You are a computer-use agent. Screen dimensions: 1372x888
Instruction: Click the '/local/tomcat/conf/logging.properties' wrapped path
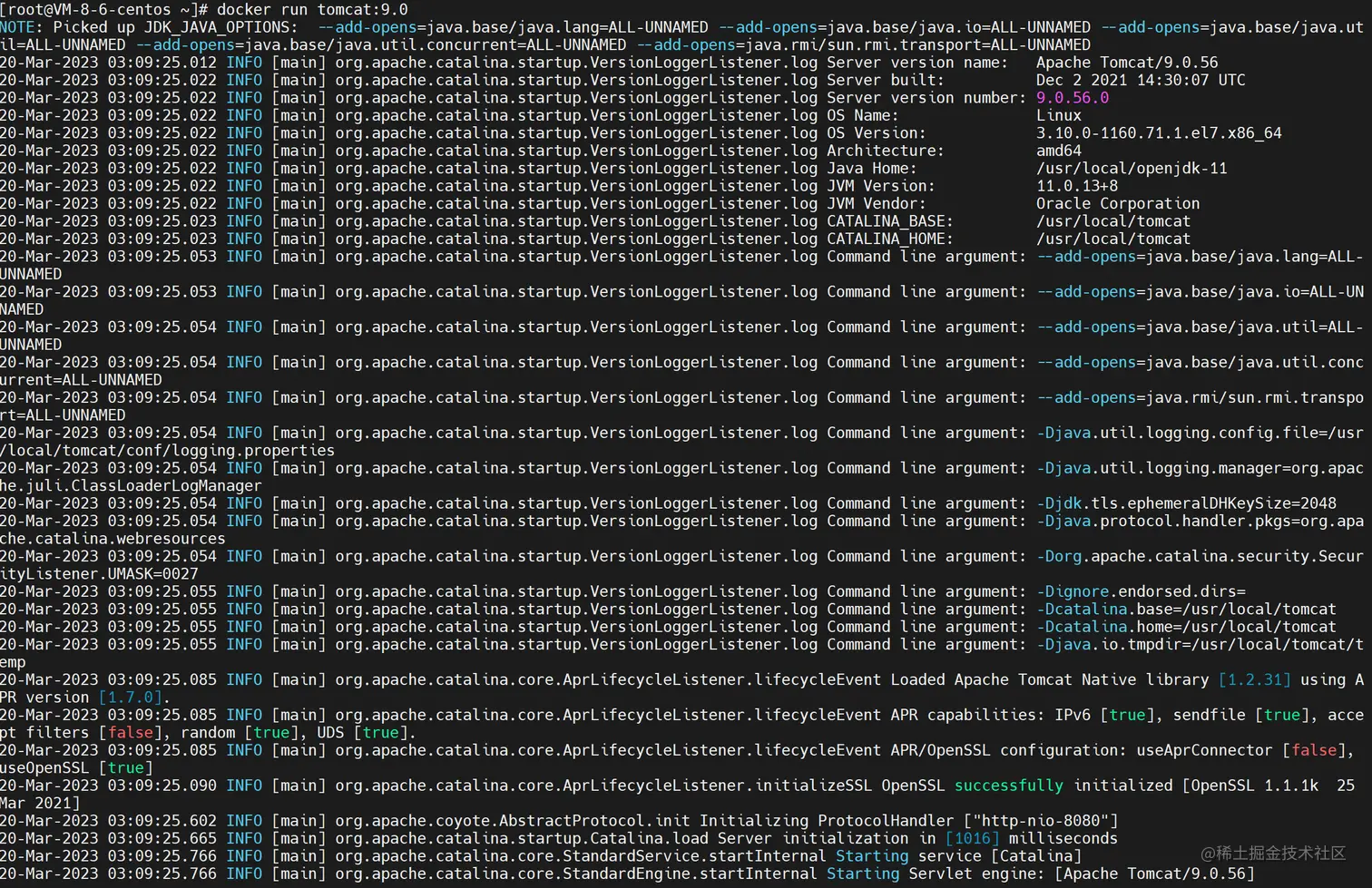click(x=168, y=451)
